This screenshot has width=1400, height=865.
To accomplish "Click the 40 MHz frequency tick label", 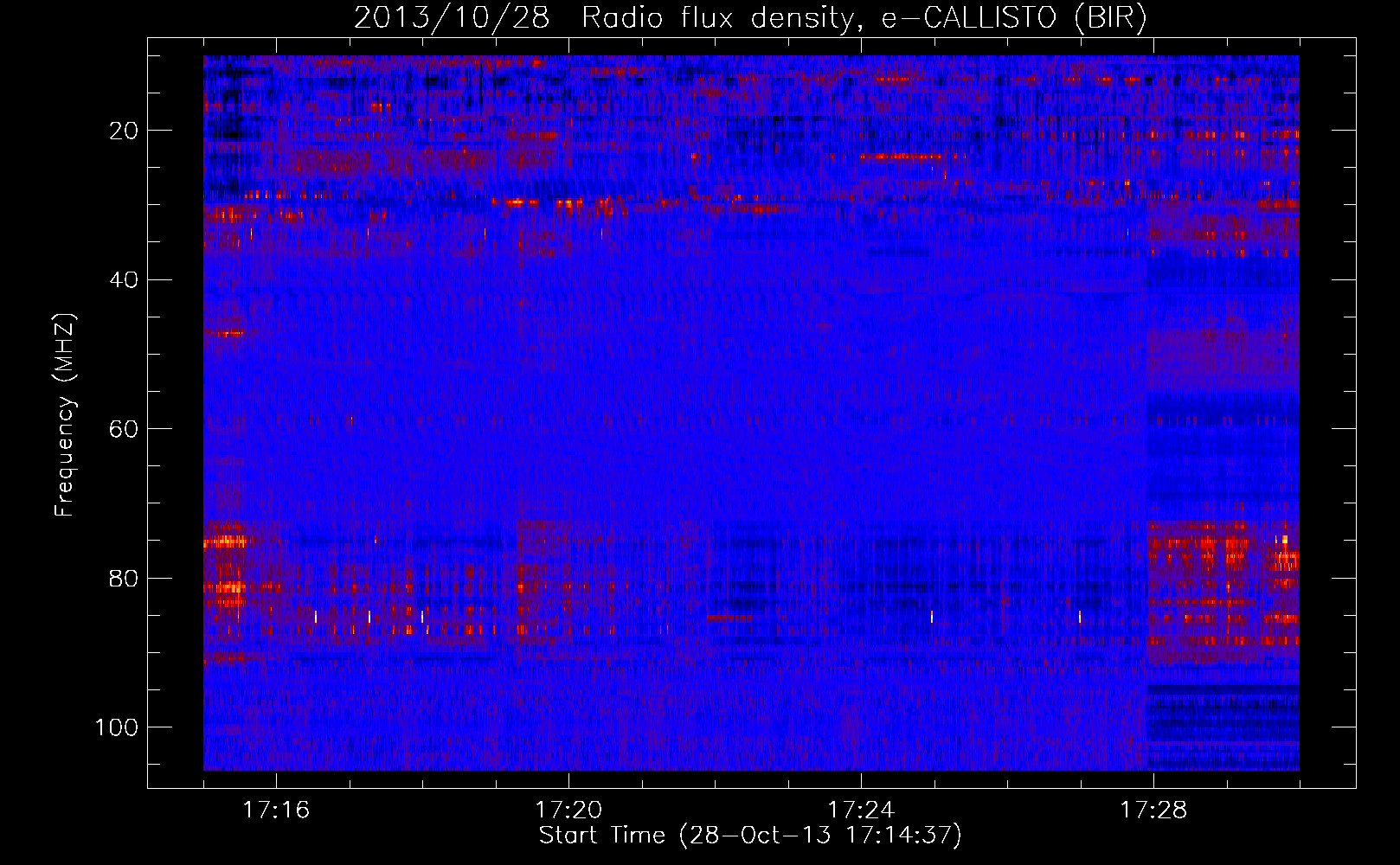I will [124, 280].
